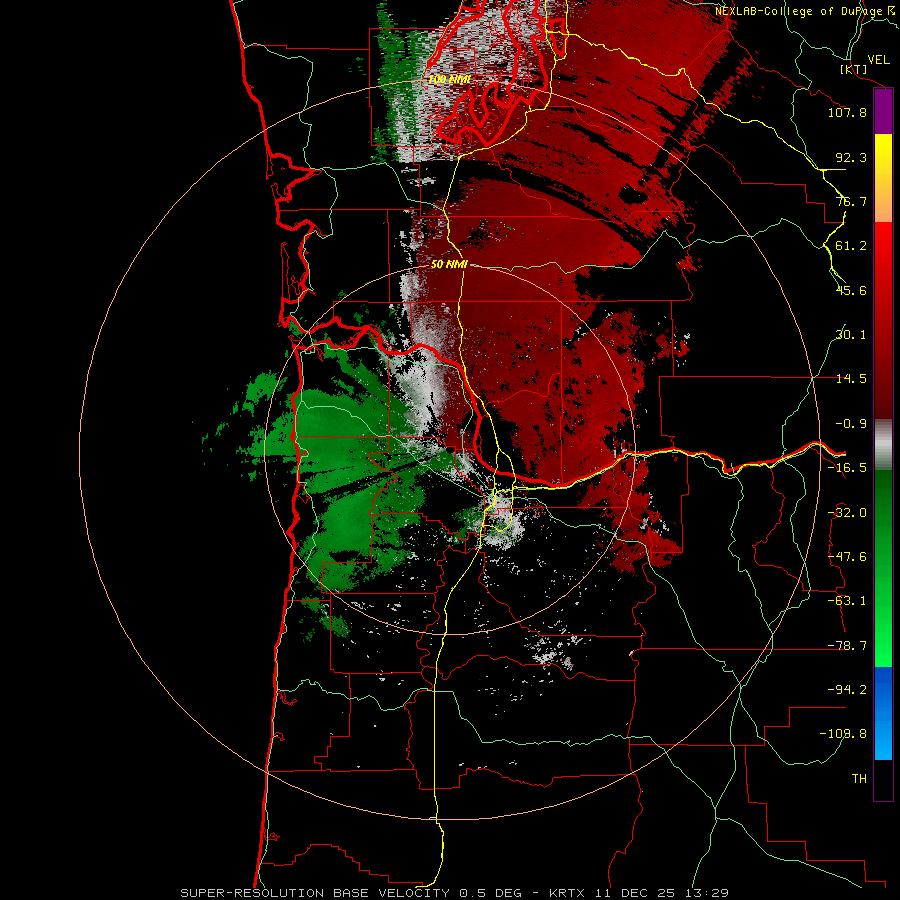Click the 107.8 legend value
Viewport: 900px width, 900px height.
pyautogui.click(x=847, y=112)
